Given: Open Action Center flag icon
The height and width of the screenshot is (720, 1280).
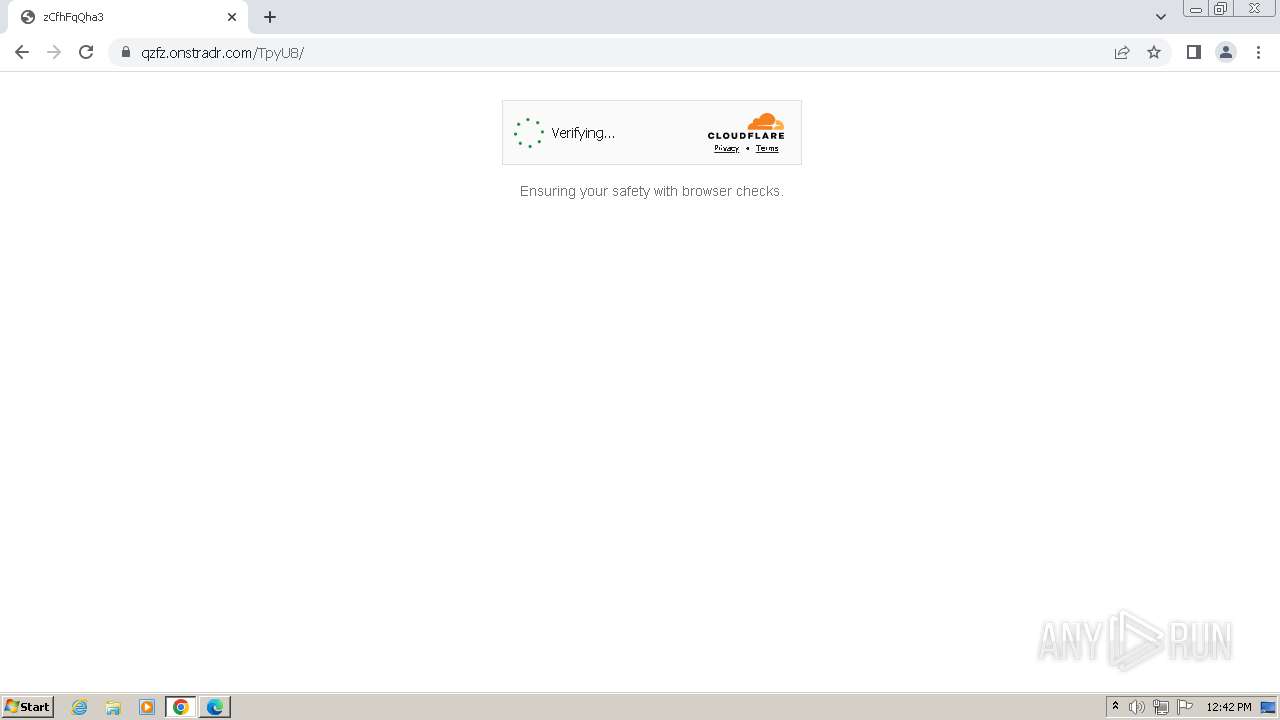Looking at the screenshot, I should (x=1185, y=707).
